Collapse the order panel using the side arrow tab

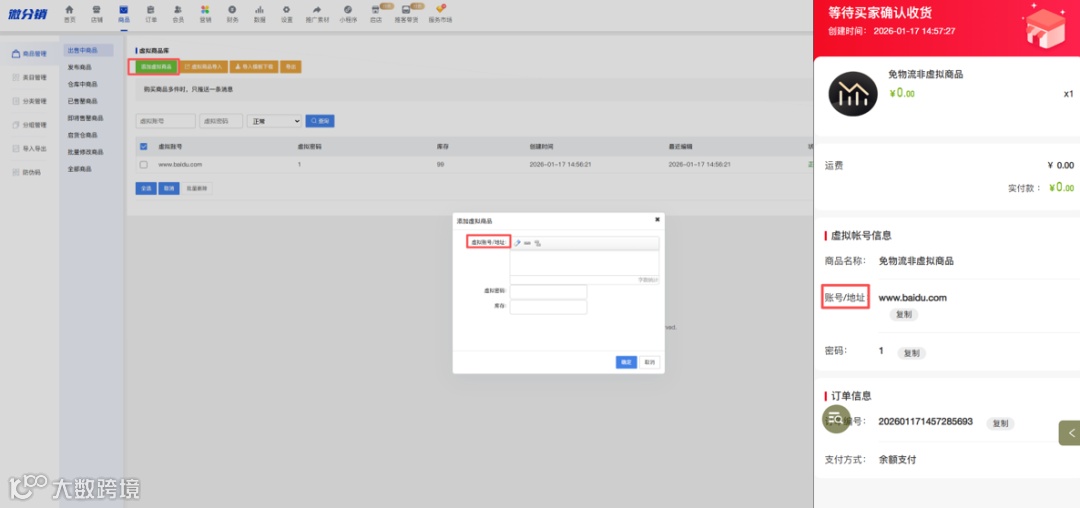click(1070, 432)
